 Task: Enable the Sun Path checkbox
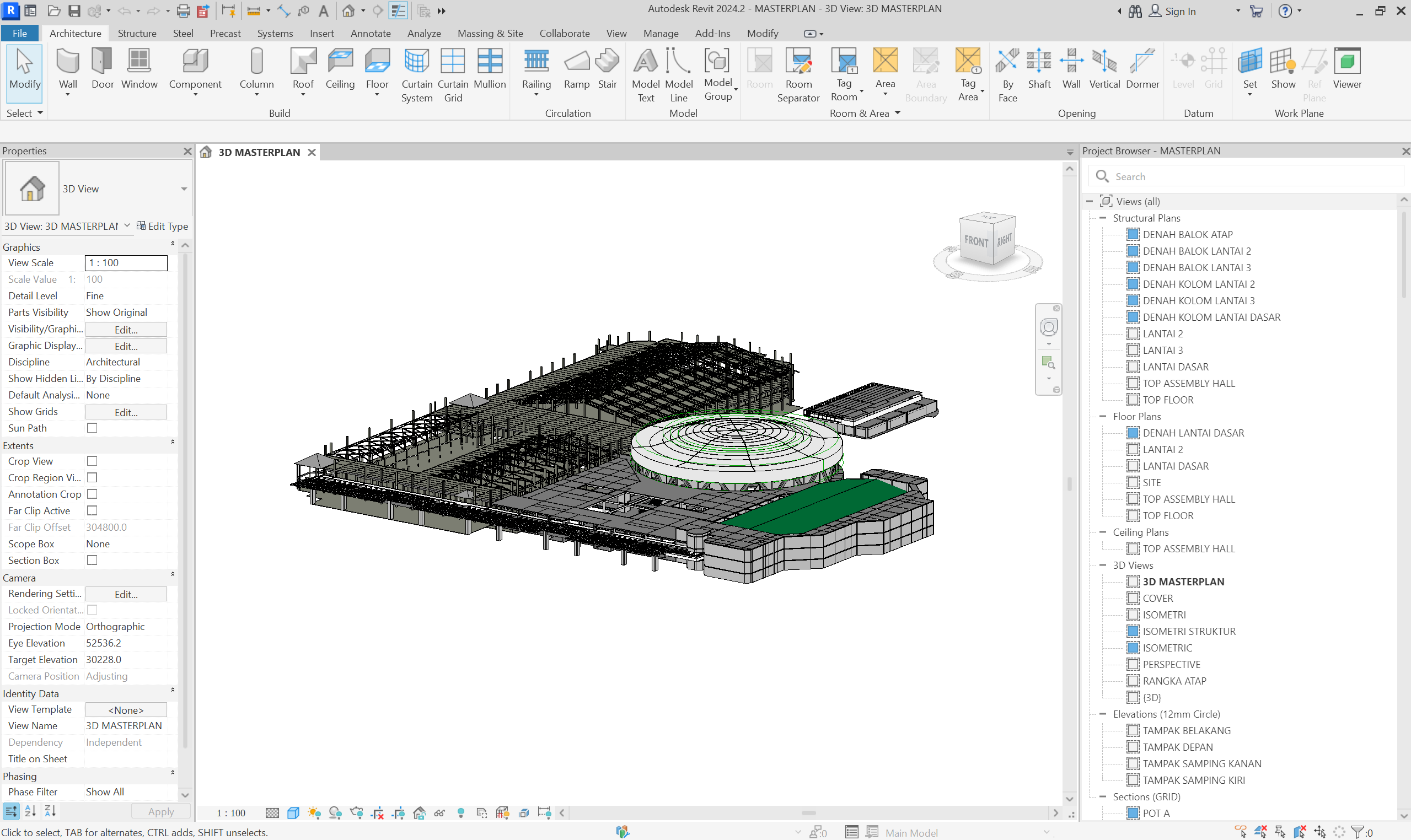[92, 428]
